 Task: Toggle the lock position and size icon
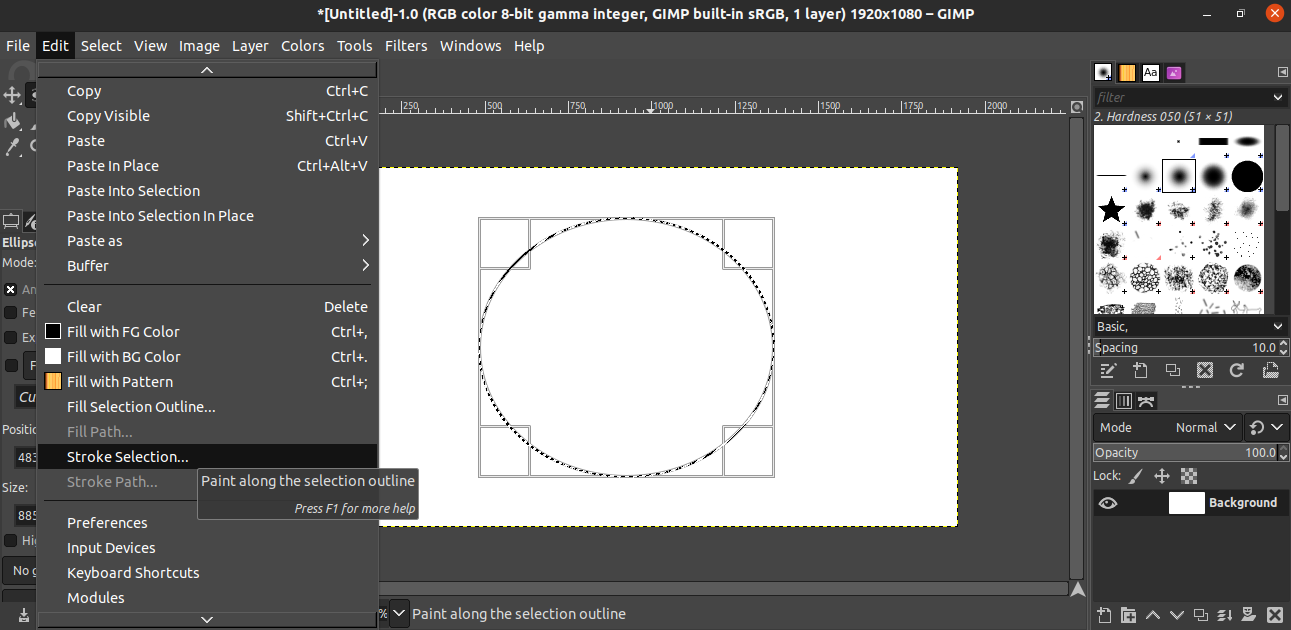pos(1162,476)
